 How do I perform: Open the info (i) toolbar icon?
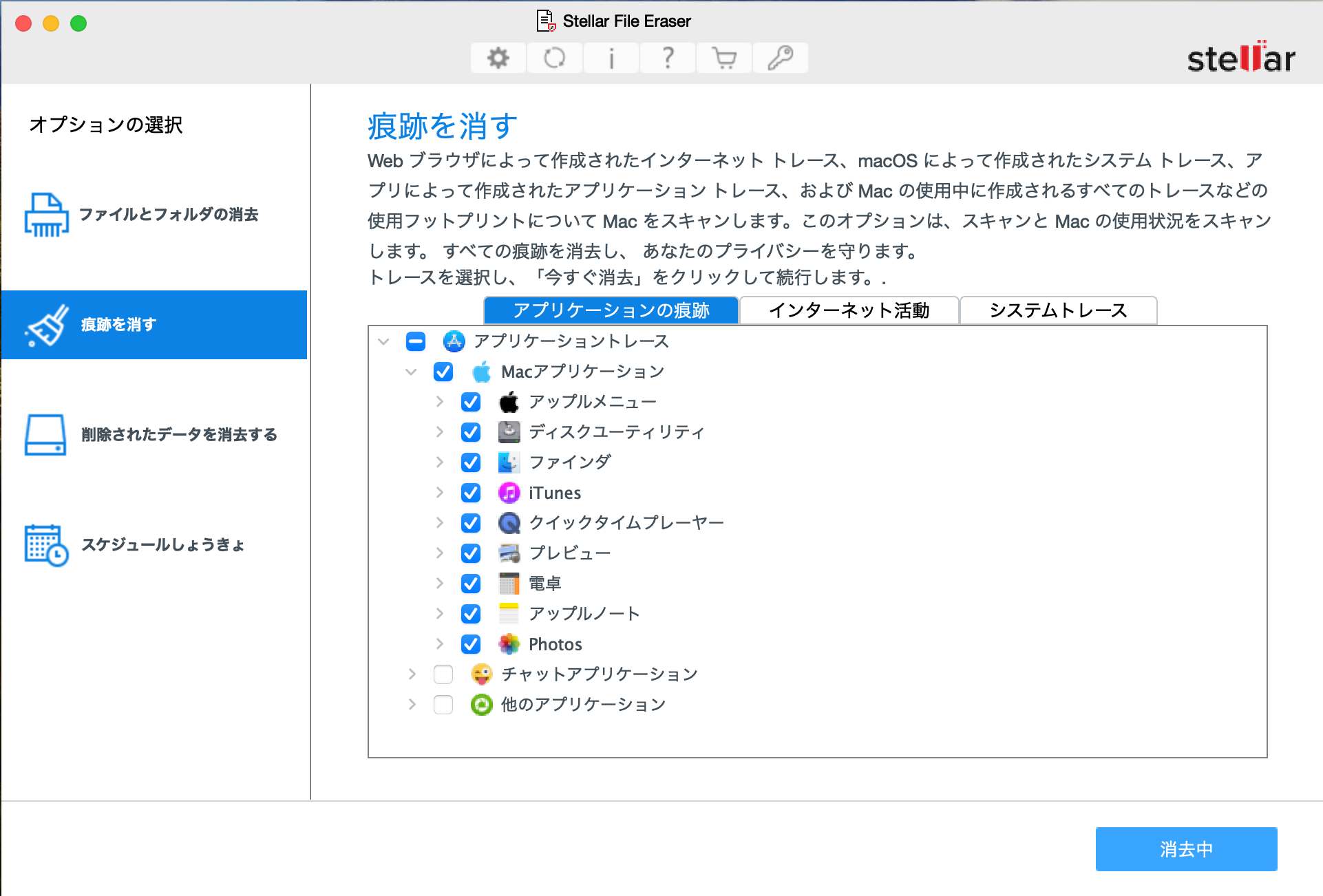611,58
